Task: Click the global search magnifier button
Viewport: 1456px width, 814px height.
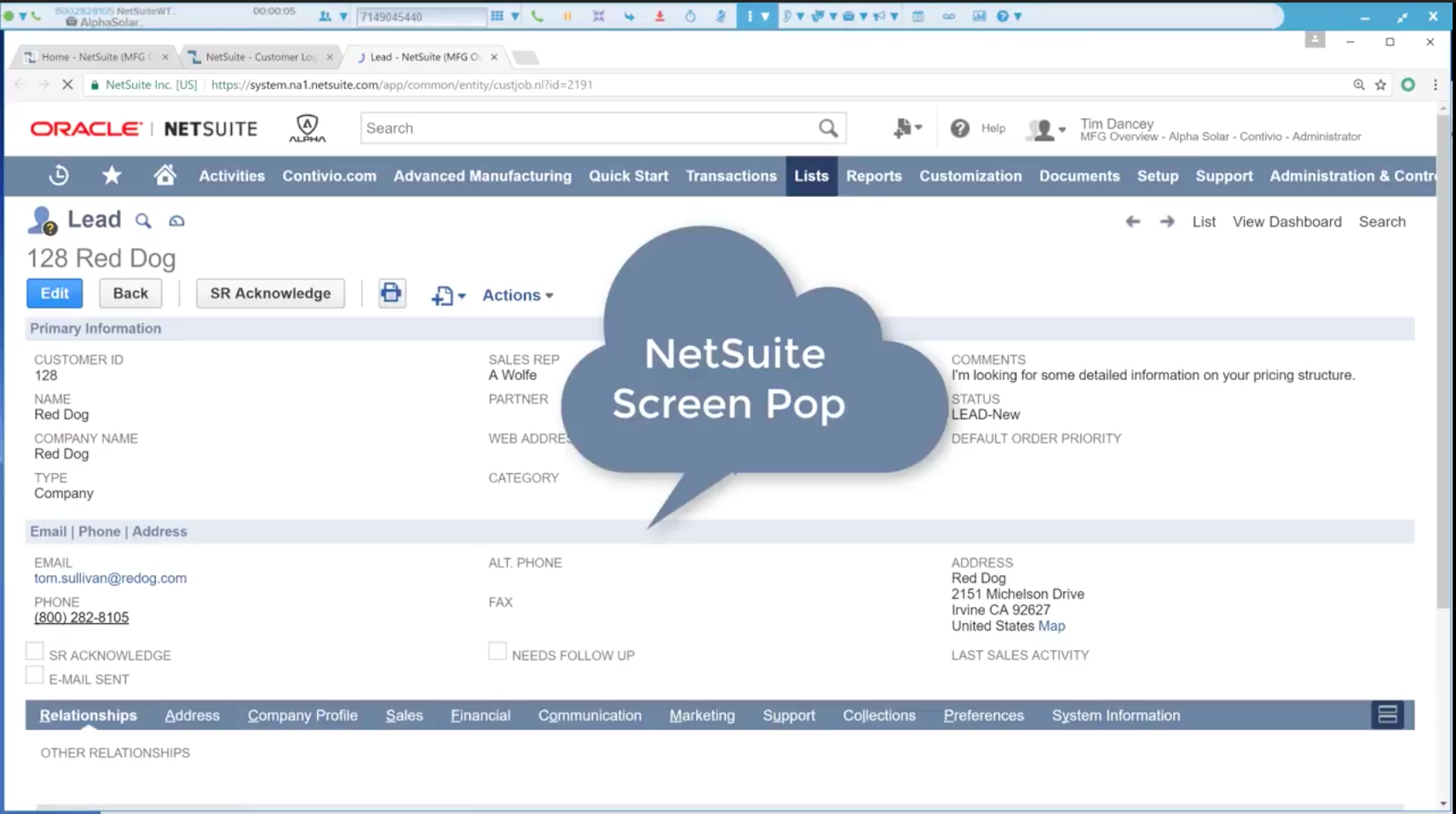Action: (x=828, y=128)
